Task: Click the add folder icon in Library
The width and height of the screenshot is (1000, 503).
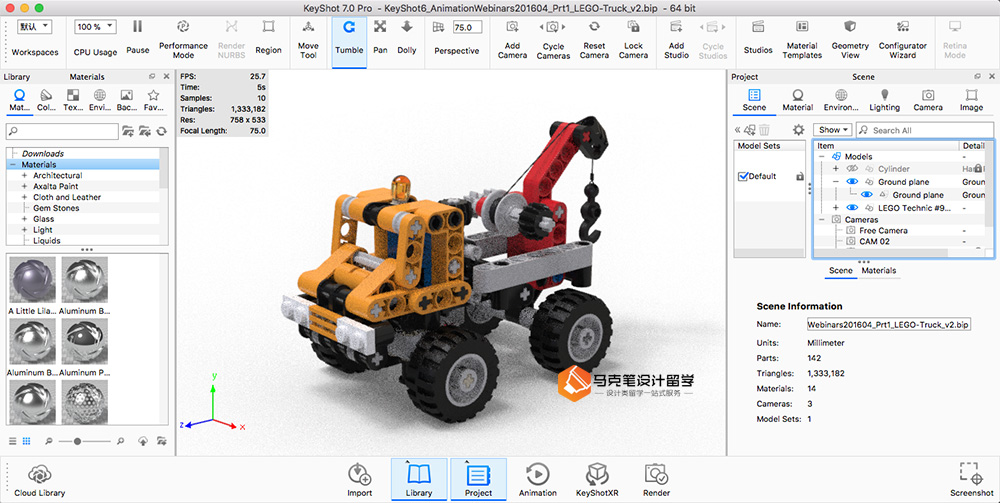Action: tap(128, 131)
